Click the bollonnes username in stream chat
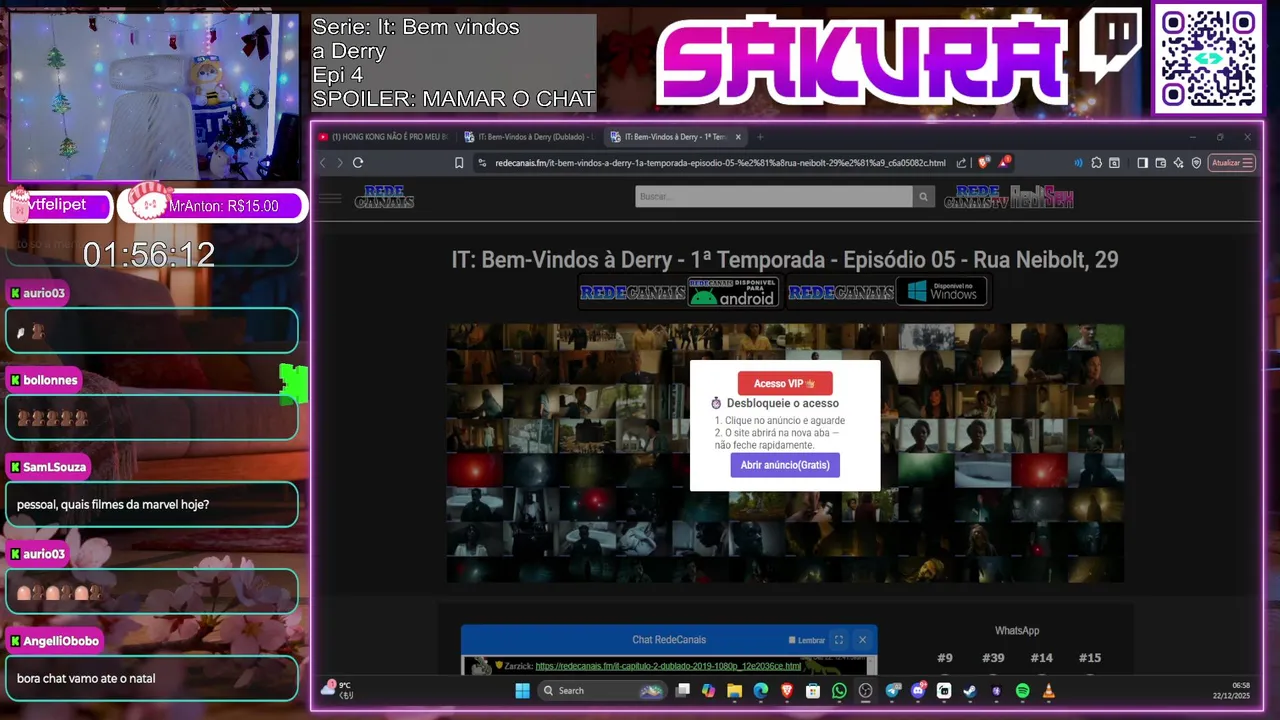This screenshot has width=1280, height=720. (x=50, y=380)
